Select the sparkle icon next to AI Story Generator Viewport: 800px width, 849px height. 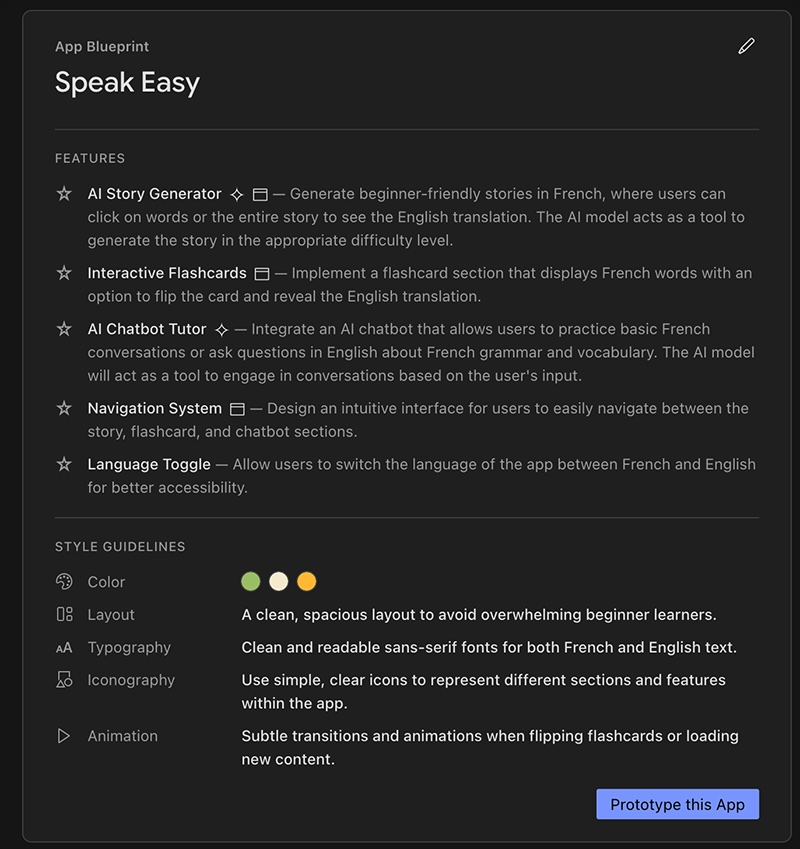pos(237,193)
